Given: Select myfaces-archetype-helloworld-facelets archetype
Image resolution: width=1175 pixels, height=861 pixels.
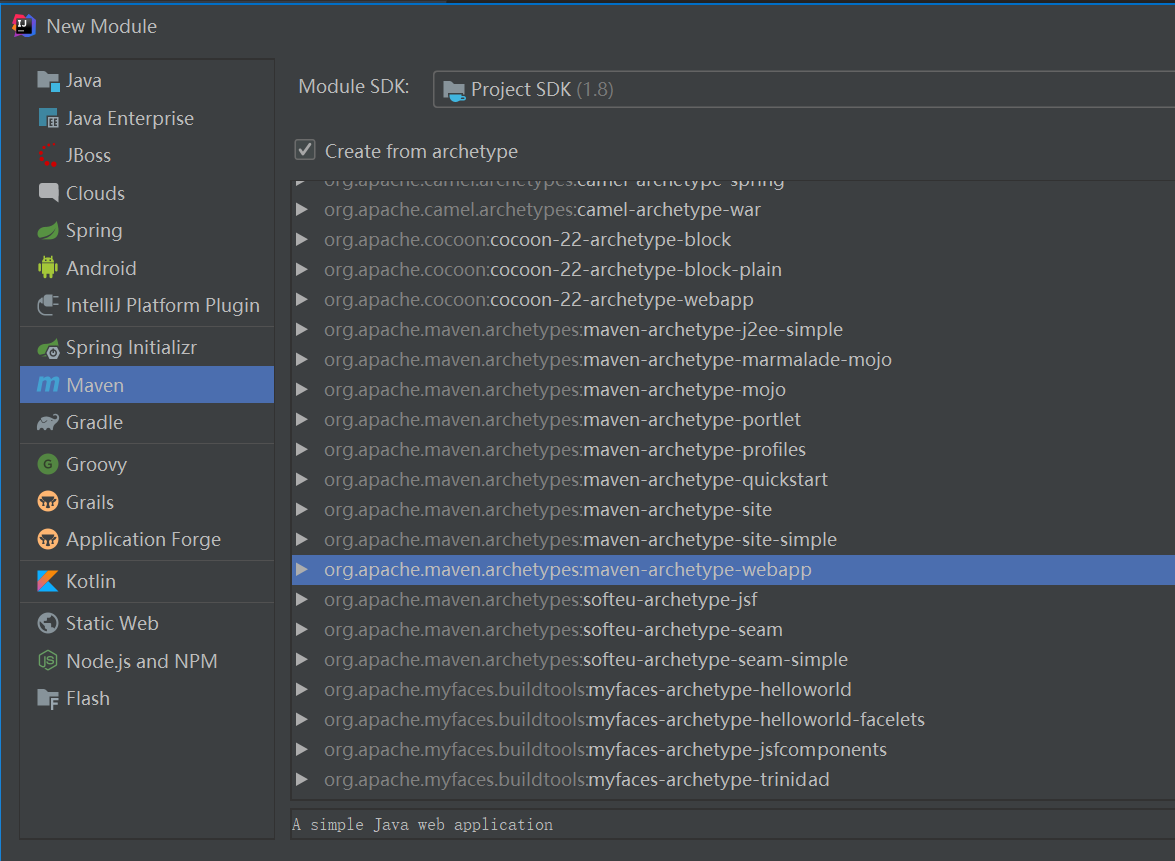Looking at the screenshot, I should tap(733, 719).
